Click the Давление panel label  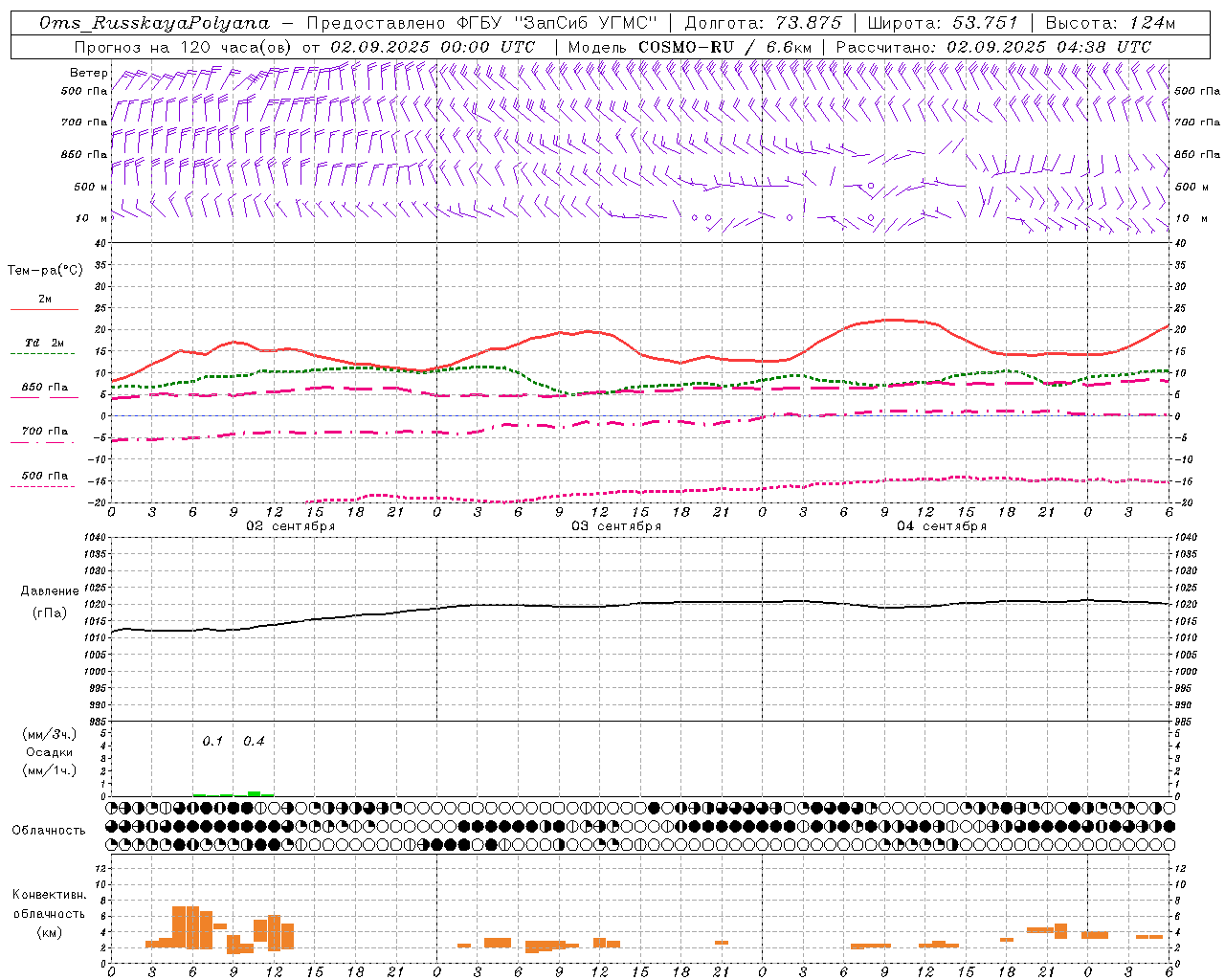(x=50, y=591)
